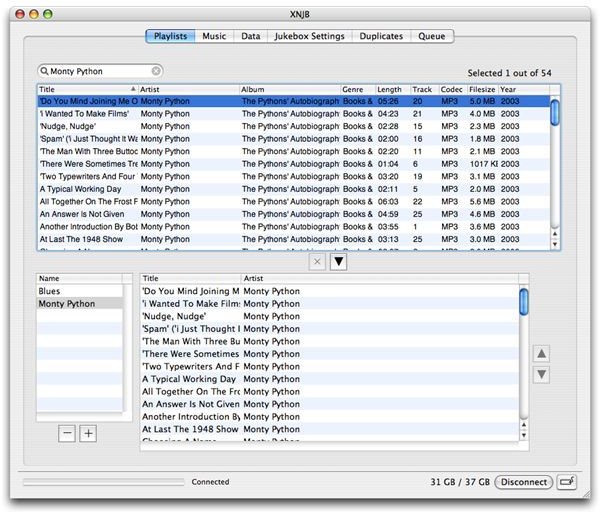600x512 pixels.
Task: Click playlist contents Artist column header
Action: tap(380, 279)
